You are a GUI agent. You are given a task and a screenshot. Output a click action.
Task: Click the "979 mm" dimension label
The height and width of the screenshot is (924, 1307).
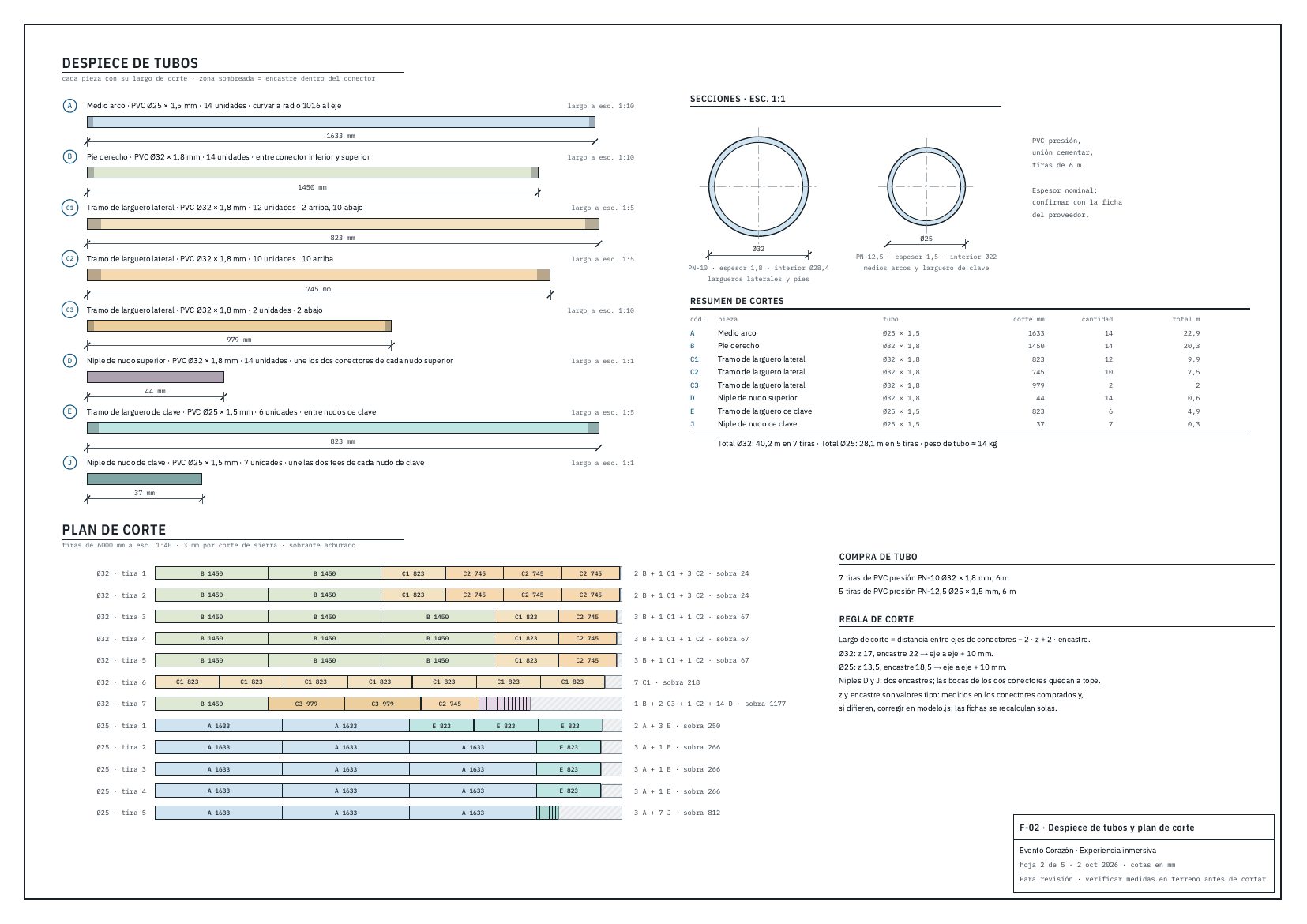pyautogui.click(x=238, y=340)
